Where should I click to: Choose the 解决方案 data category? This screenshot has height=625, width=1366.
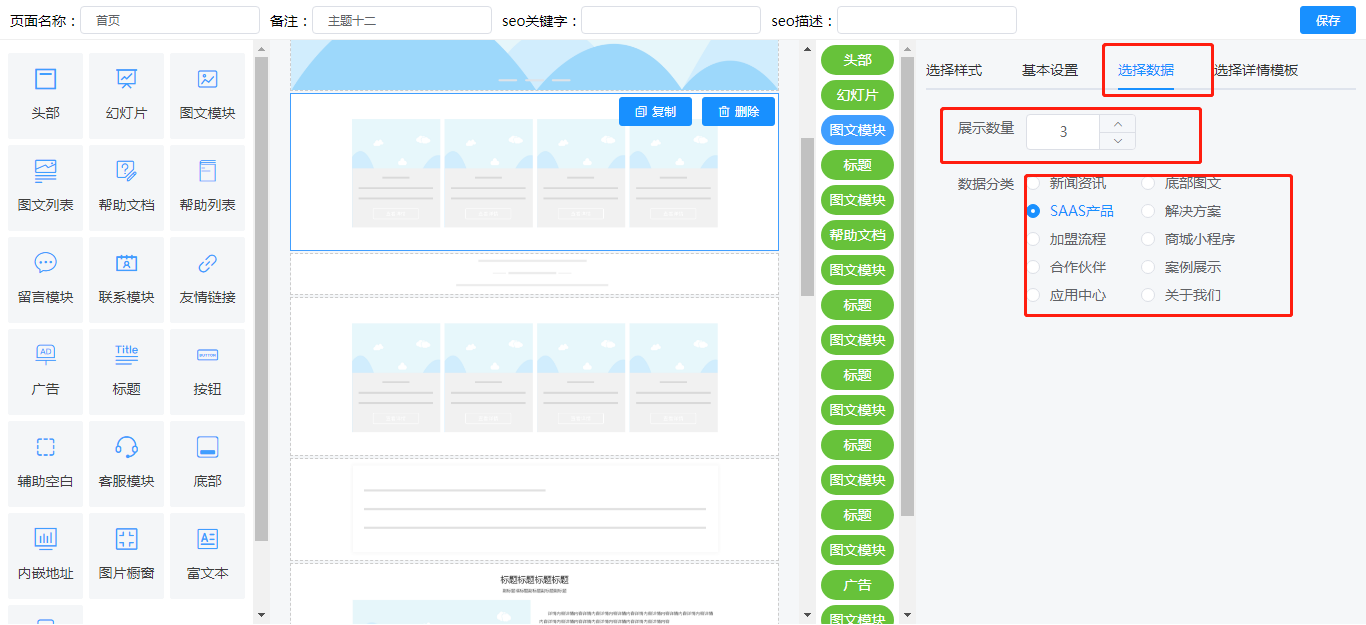(x=1148, y=211)
